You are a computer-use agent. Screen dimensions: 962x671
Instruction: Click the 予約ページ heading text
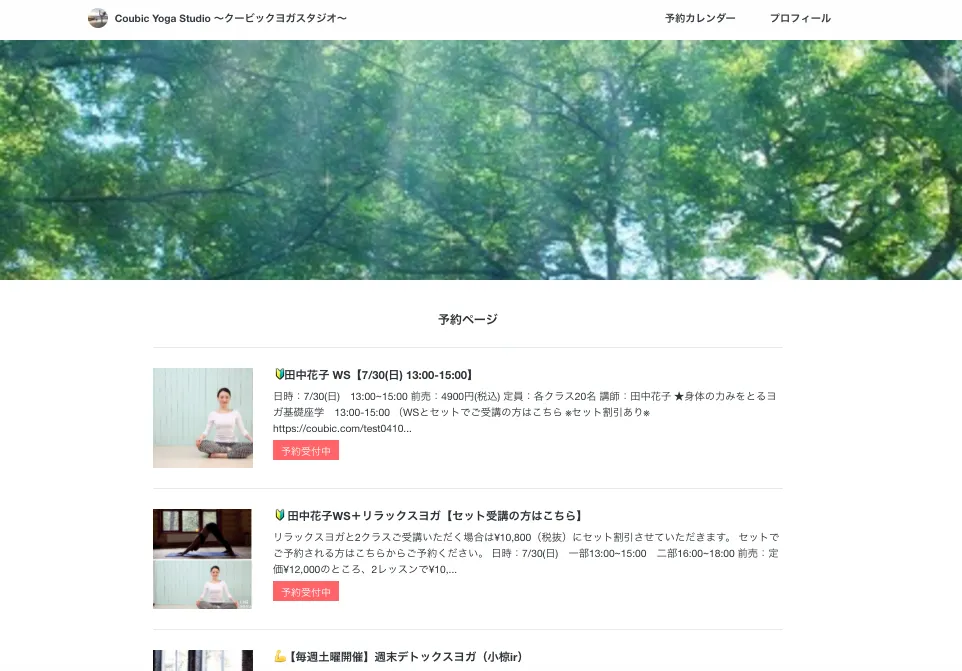(468, 320)
